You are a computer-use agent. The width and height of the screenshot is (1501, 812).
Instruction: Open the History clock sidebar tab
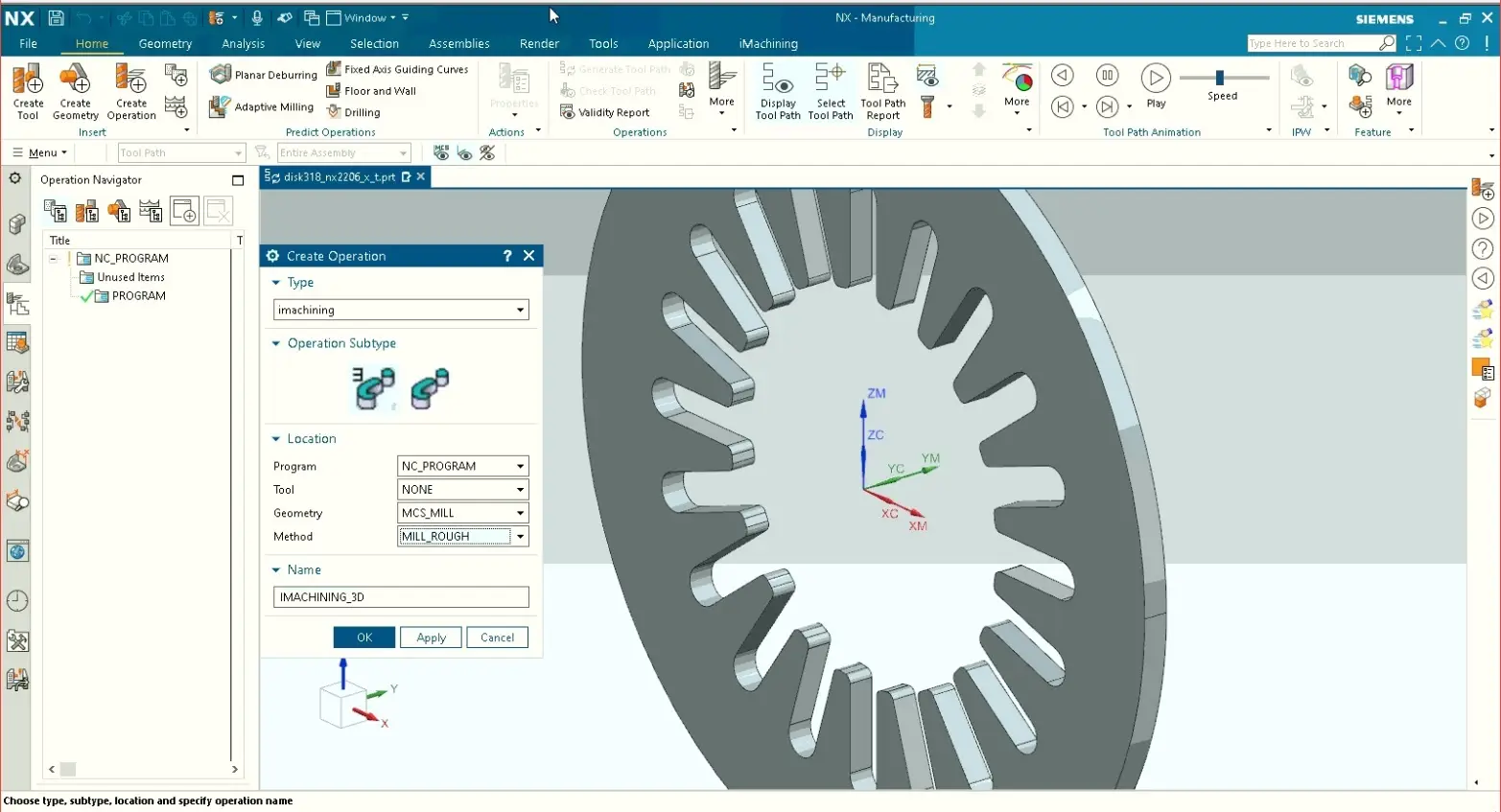click(17, 601)
